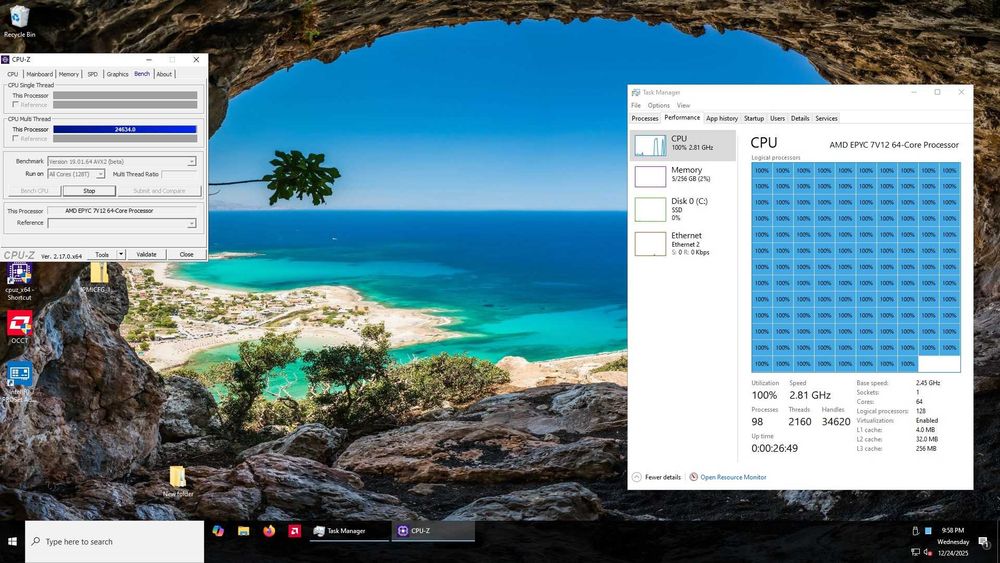Open the taskbar clock and date

pyautogui.click(x=953, y=541)
